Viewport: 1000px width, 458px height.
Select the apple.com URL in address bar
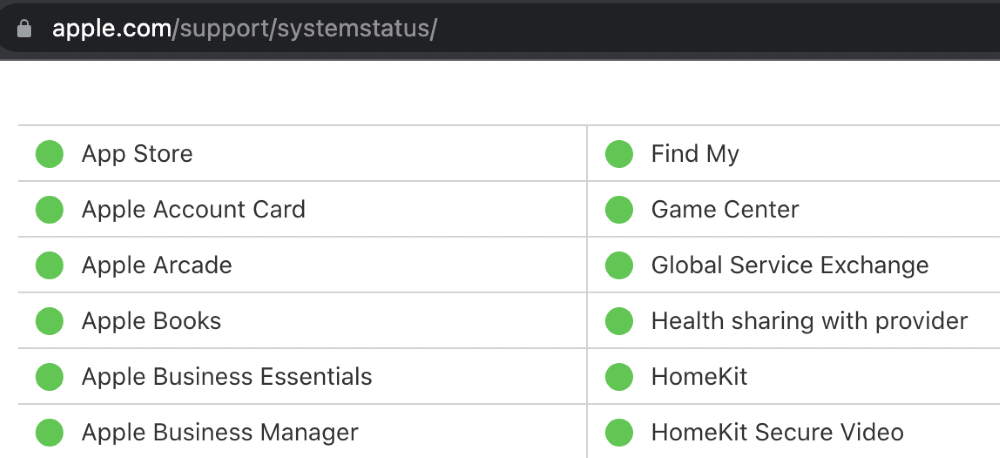[x=244, y=28]
